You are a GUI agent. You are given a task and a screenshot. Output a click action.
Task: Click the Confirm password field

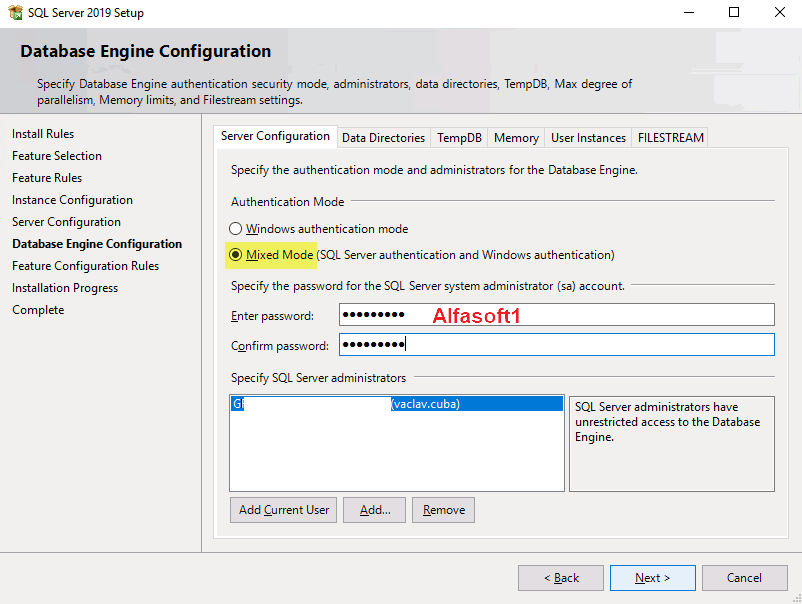pos(556,345)
